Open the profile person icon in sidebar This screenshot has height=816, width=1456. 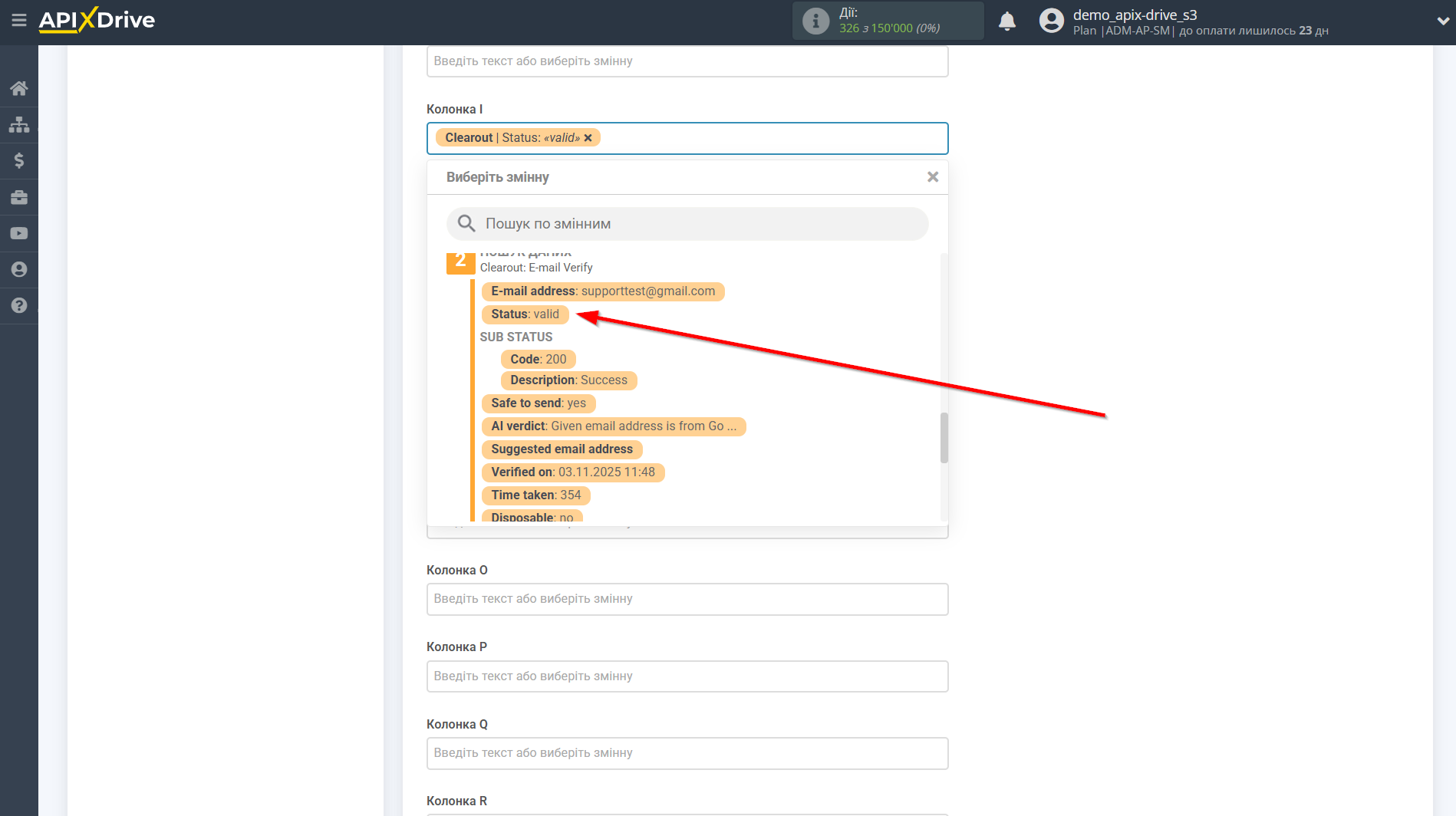click(x=19, y=269)
